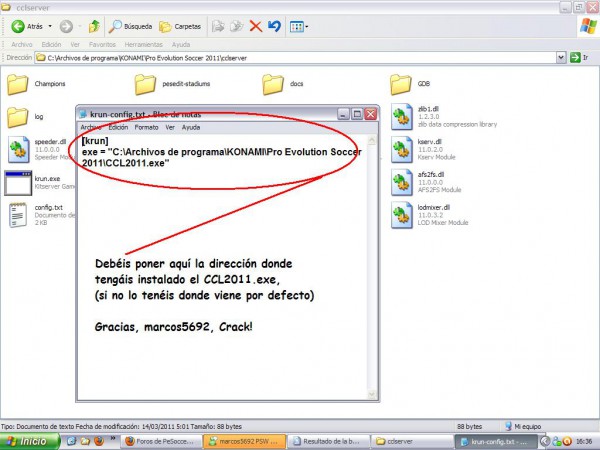Select the config.txt document icon

(18, 215)
